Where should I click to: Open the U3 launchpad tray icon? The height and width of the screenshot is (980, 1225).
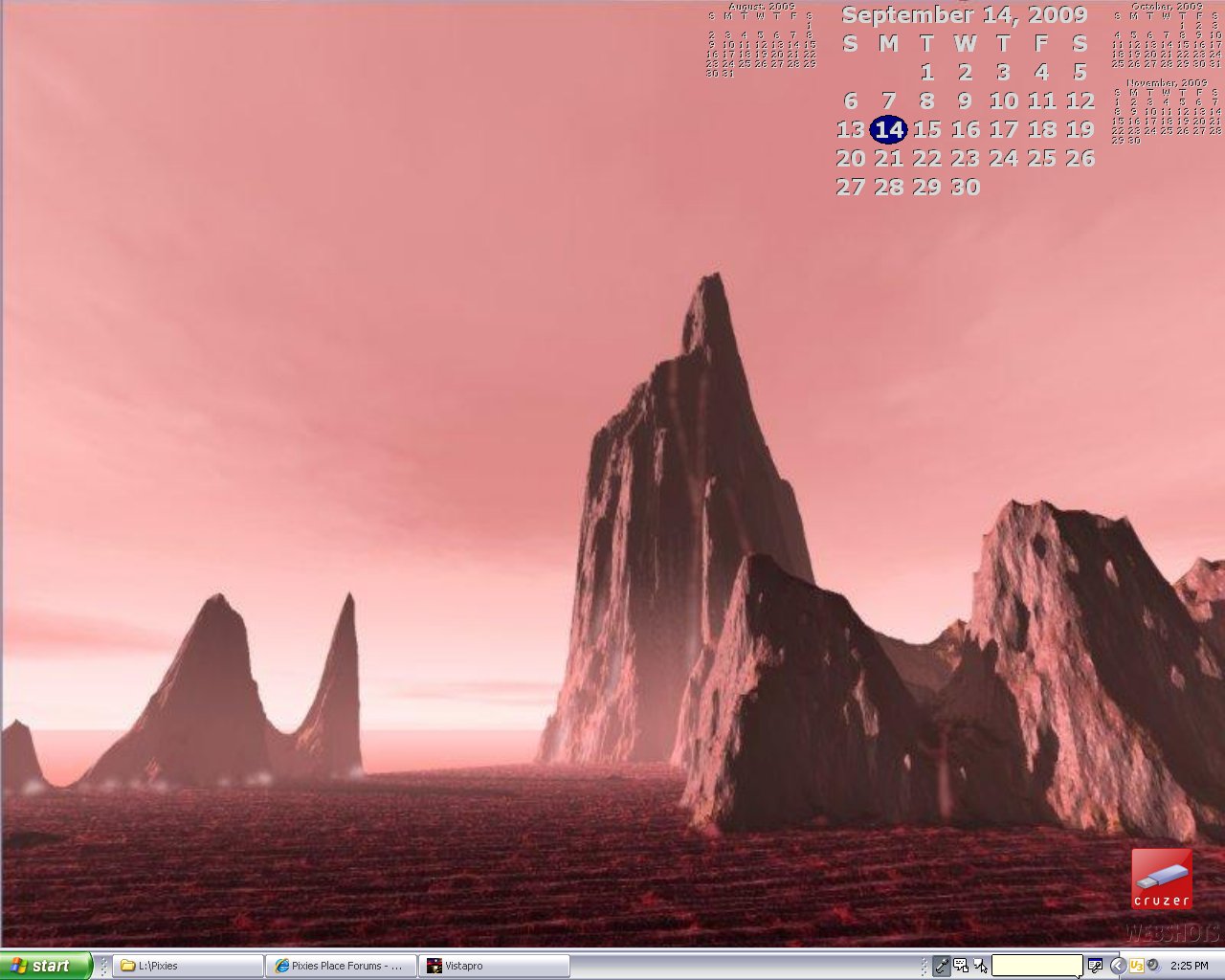coord(1136,966)
